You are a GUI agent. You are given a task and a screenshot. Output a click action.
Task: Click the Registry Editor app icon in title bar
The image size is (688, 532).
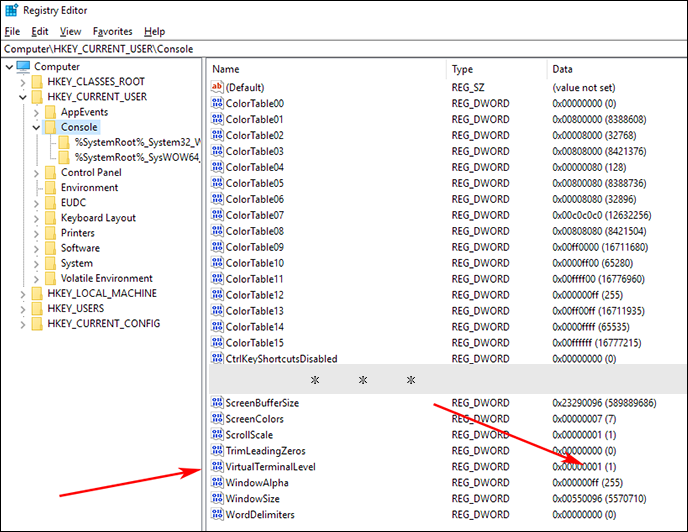coord(11,10)
